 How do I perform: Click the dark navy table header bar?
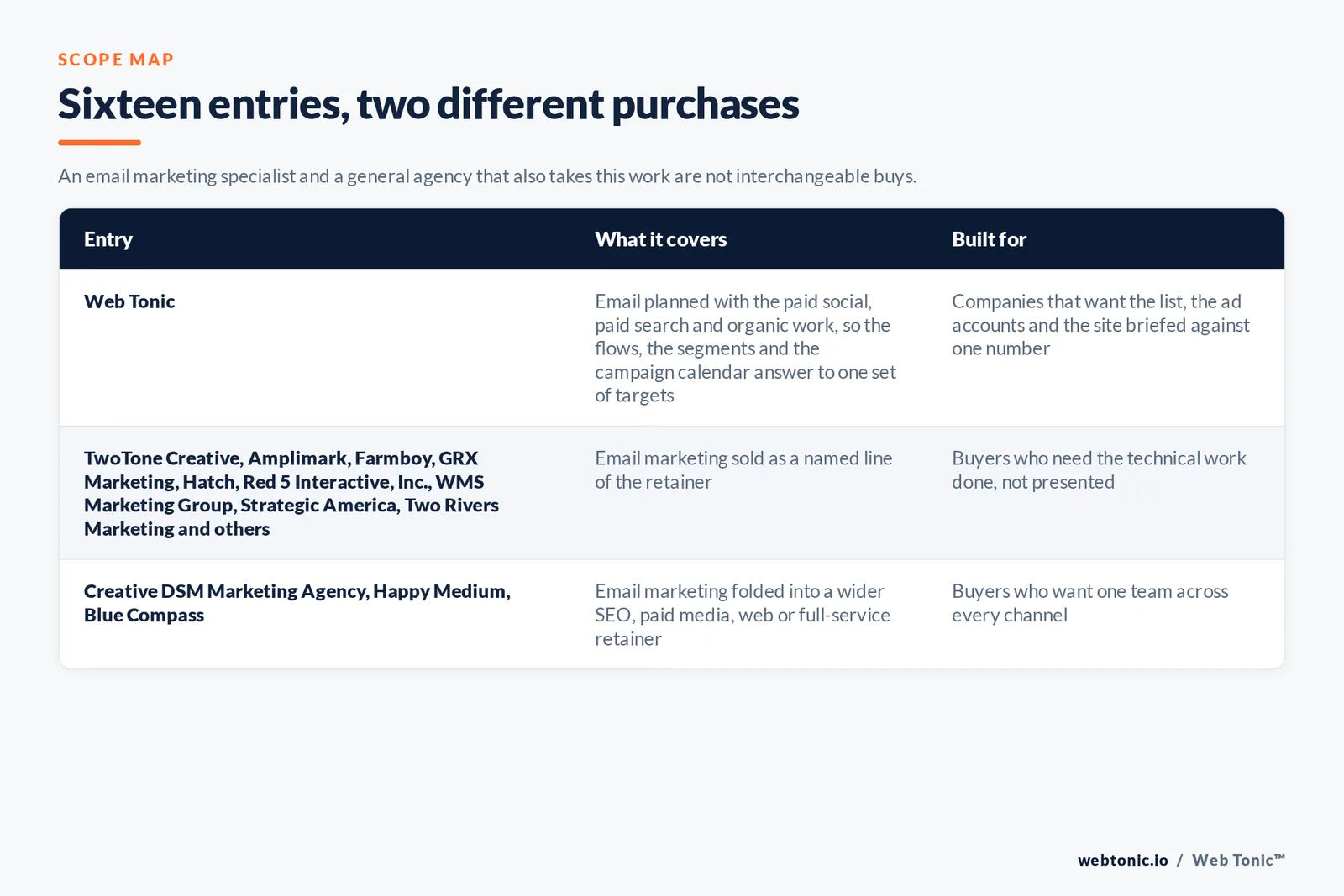pos(672,239)
